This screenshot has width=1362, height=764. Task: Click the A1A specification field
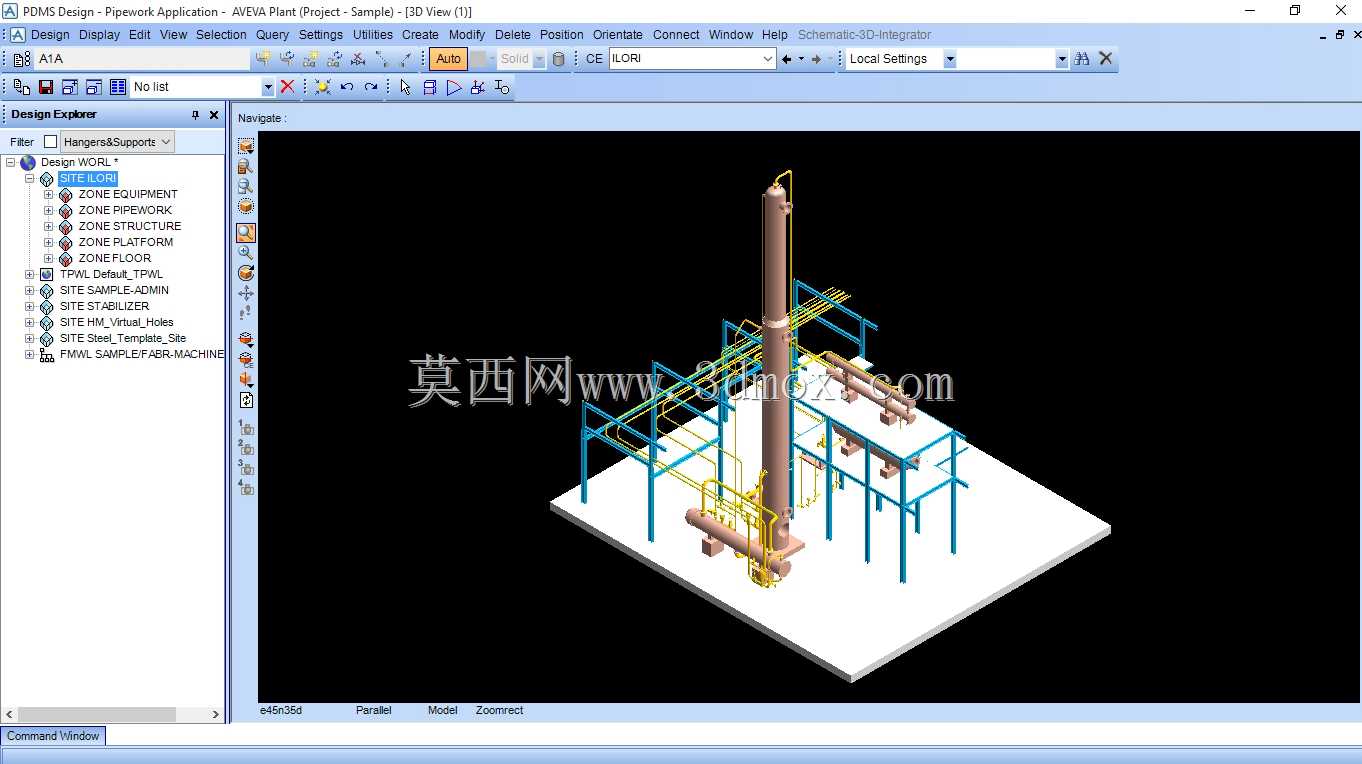coord(143,59)
